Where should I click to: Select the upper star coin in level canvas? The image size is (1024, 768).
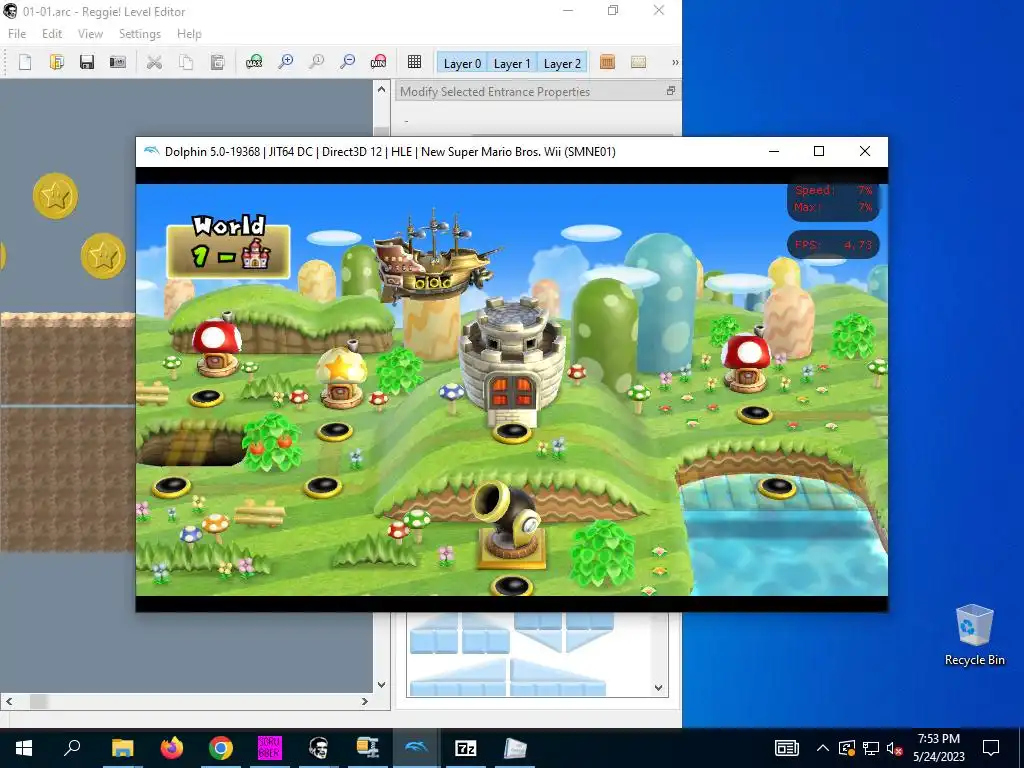56,196
